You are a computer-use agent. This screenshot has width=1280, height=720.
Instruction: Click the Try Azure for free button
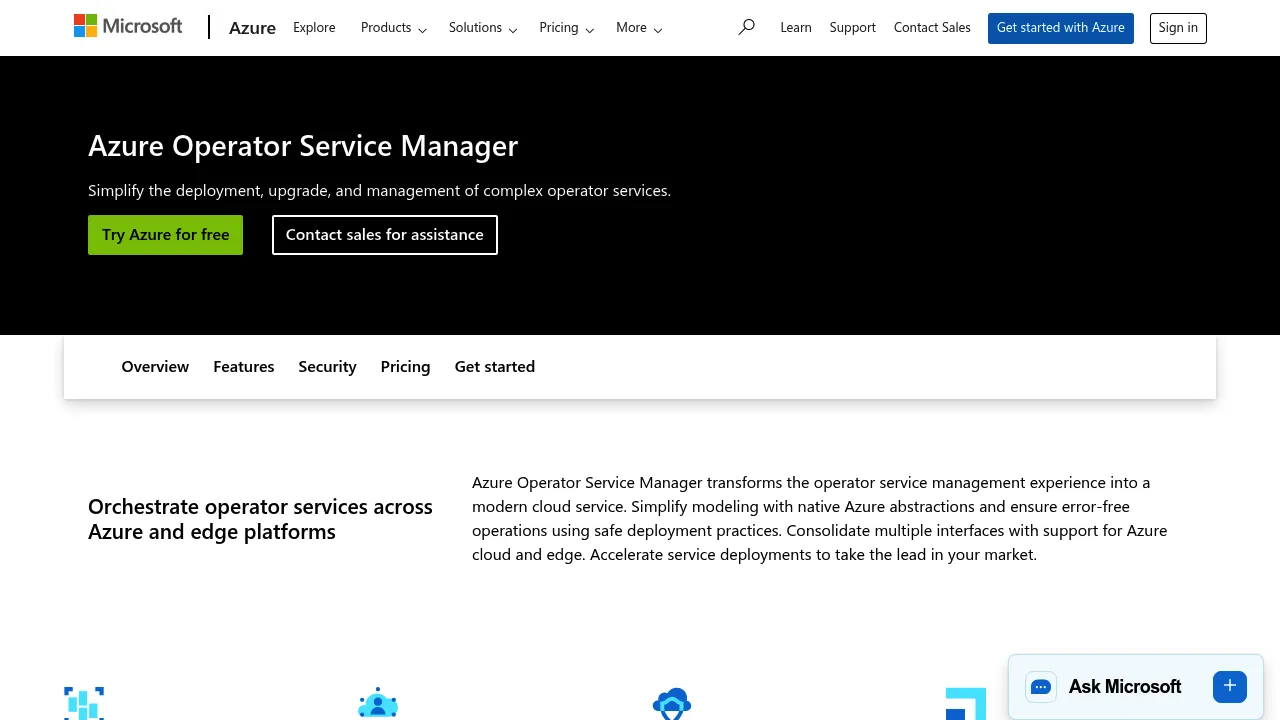point(165,235)
